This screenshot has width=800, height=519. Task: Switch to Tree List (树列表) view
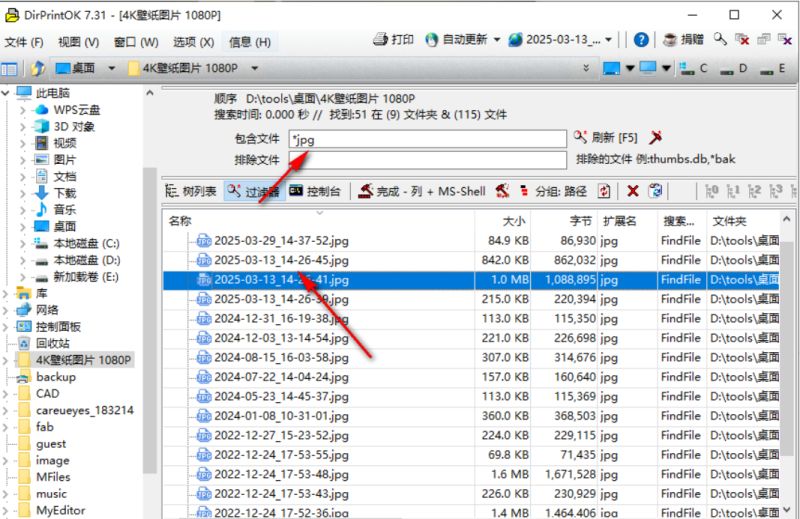click(191, 191)
